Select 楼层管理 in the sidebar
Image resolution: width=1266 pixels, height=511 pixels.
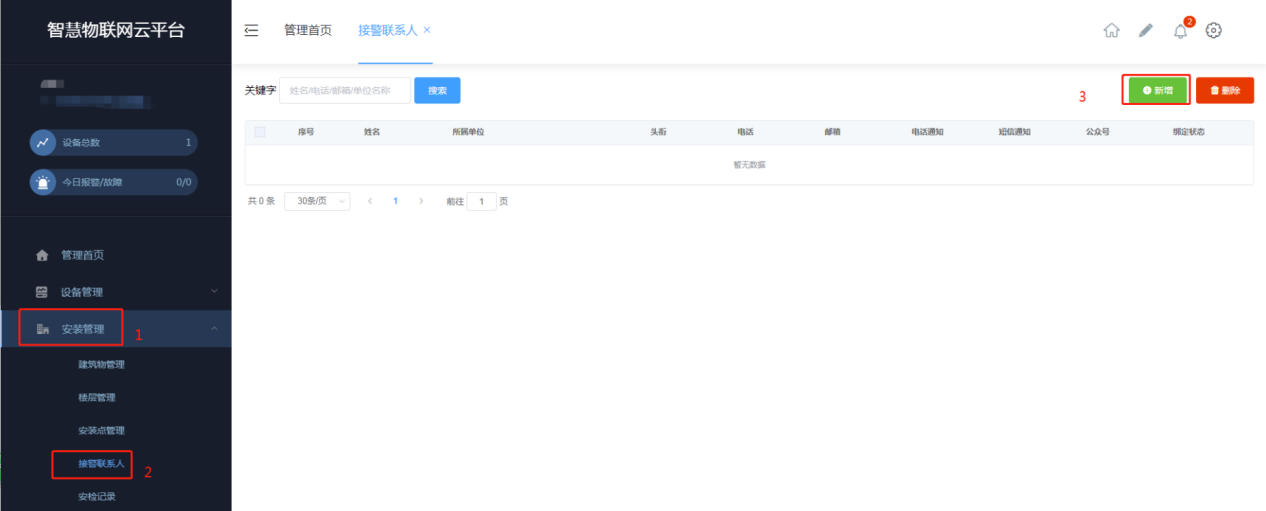[x=97, y=397]
